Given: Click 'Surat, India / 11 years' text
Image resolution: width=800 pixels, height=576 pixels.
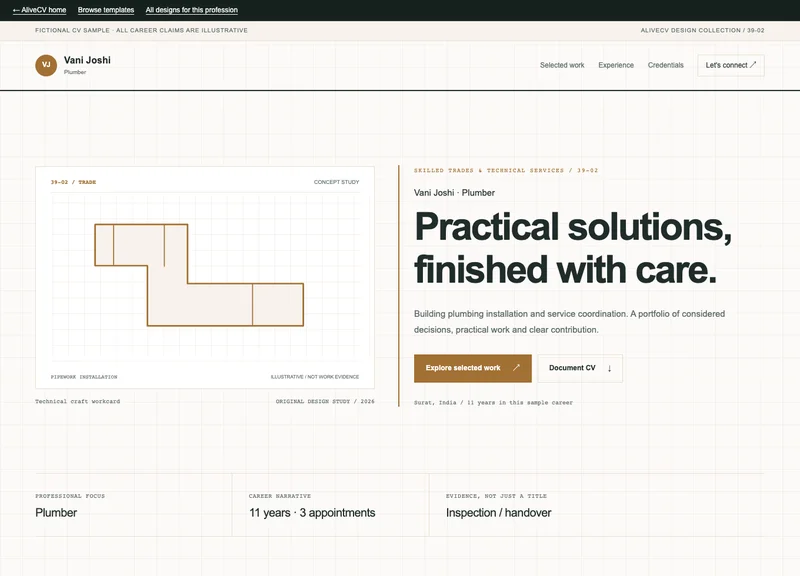Looking at the screenshot, I should tap(493, 402).
